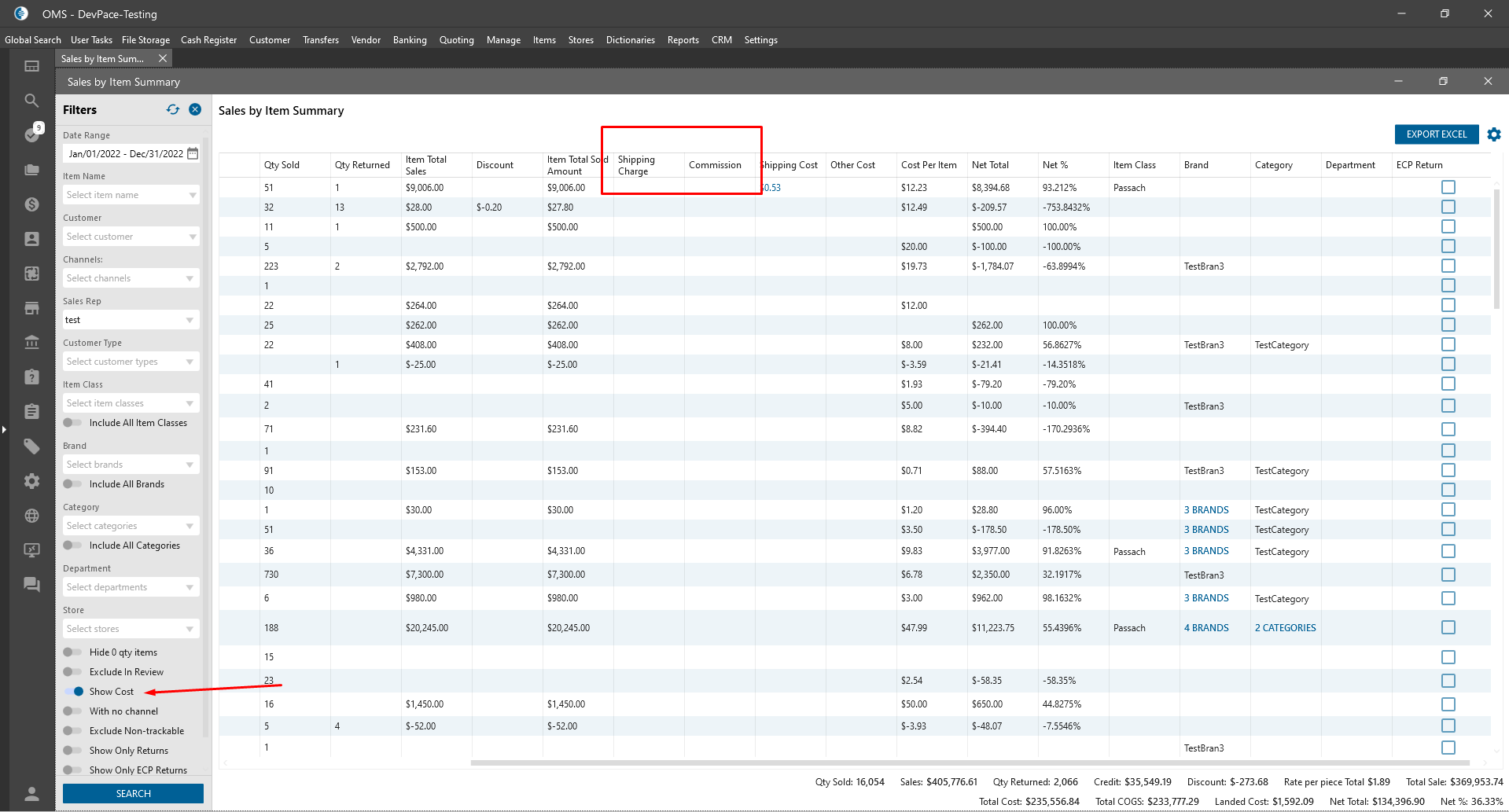Open the clipboard question mark icon in the sidebar
The image size is (1509, 812).
click(31, 377)
